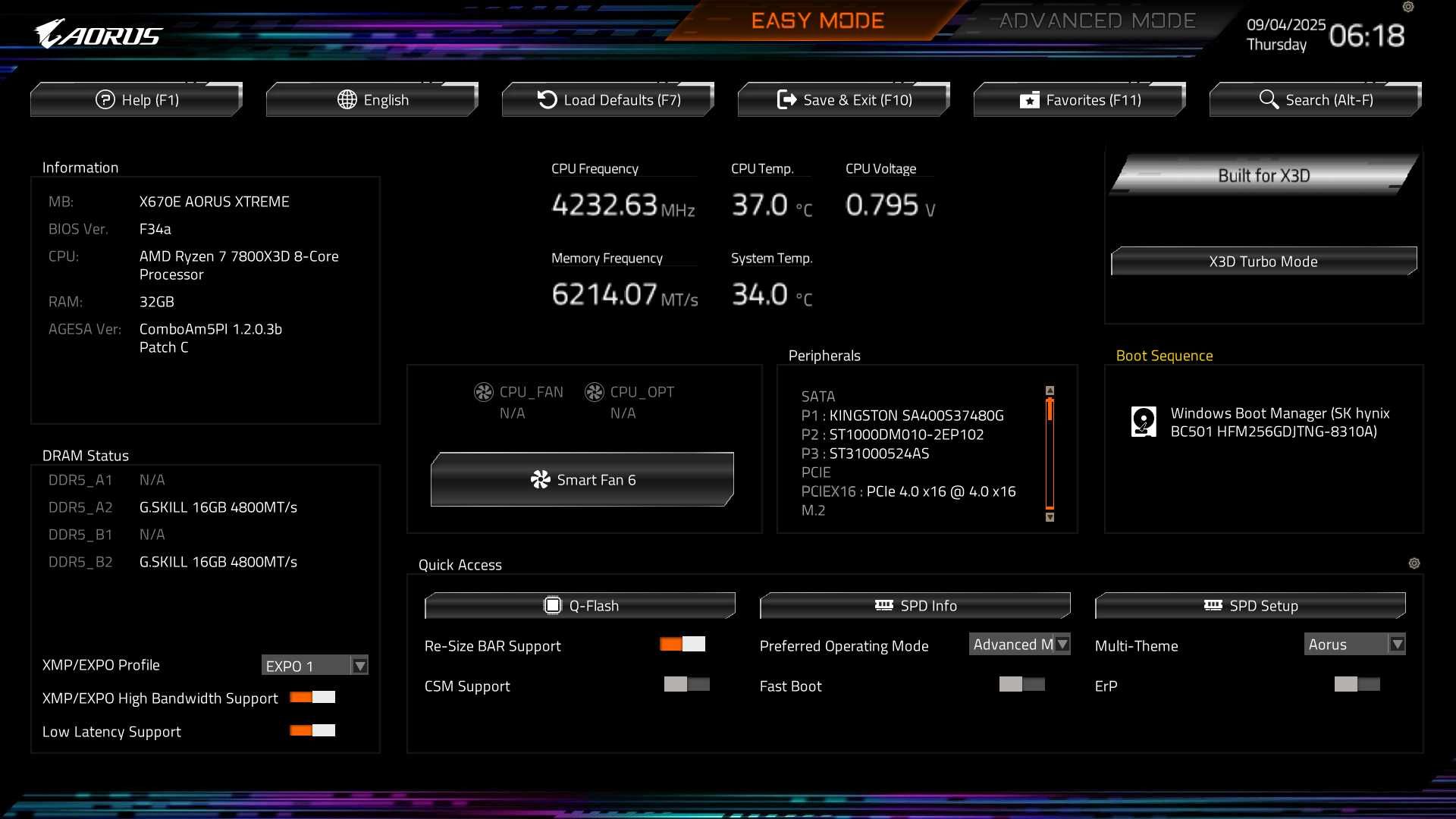Open Quick Access settings gear
Viewport: 1456px width, 819px height.
[1414, 563]
